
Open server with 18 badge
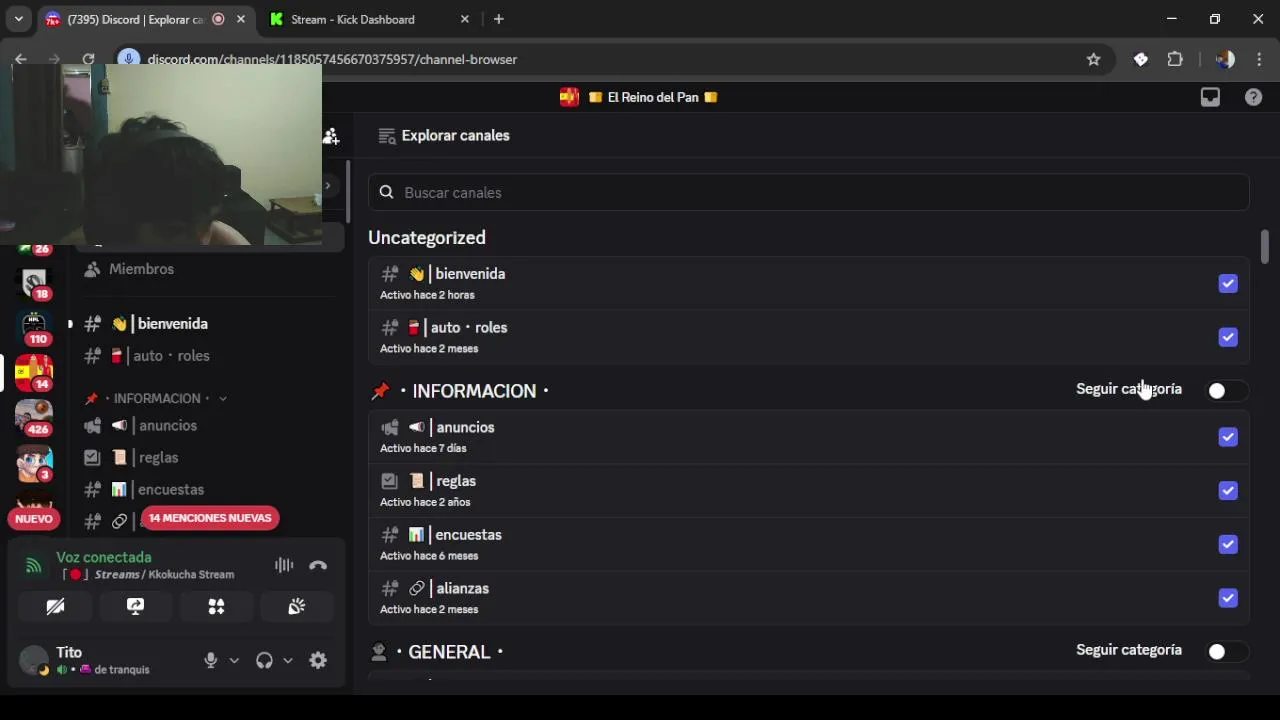[x=34, y=283]
